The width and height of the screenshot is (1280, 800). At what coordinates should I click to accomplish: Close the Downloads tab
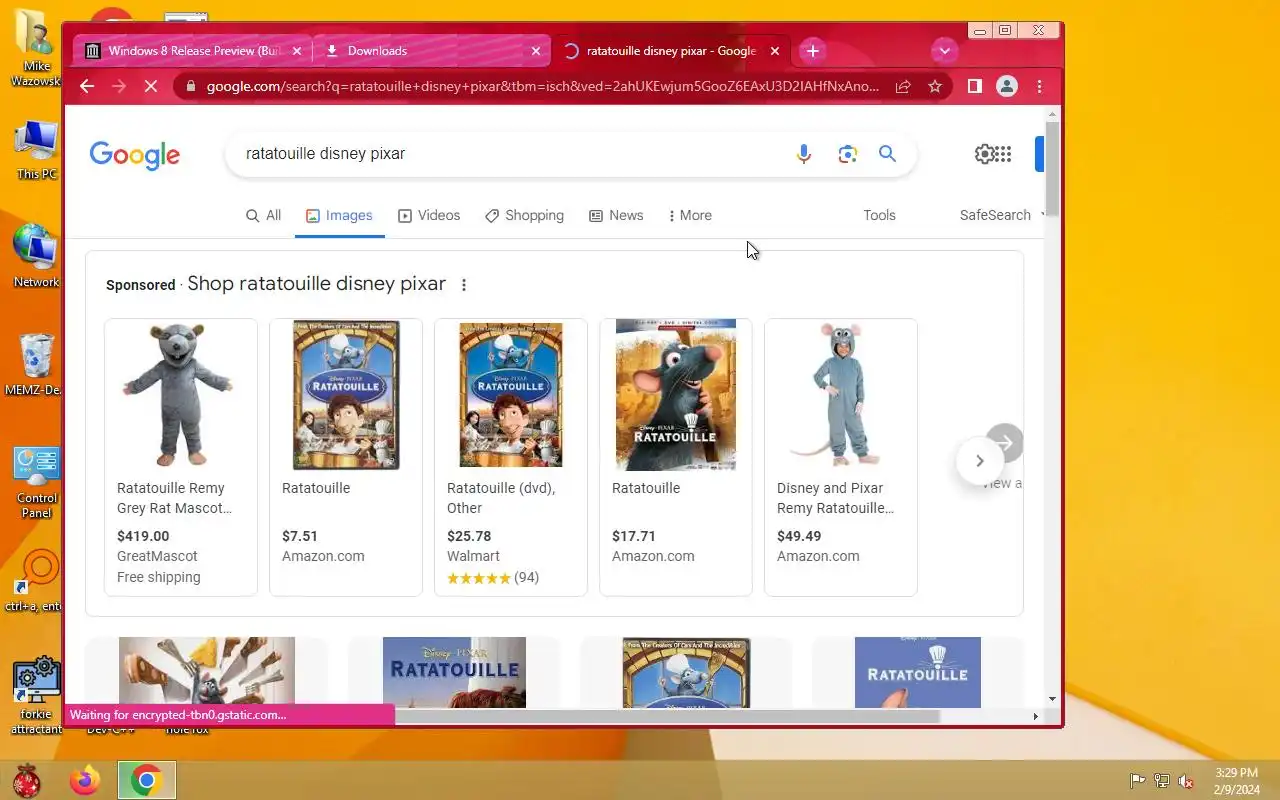pos(536,51)
